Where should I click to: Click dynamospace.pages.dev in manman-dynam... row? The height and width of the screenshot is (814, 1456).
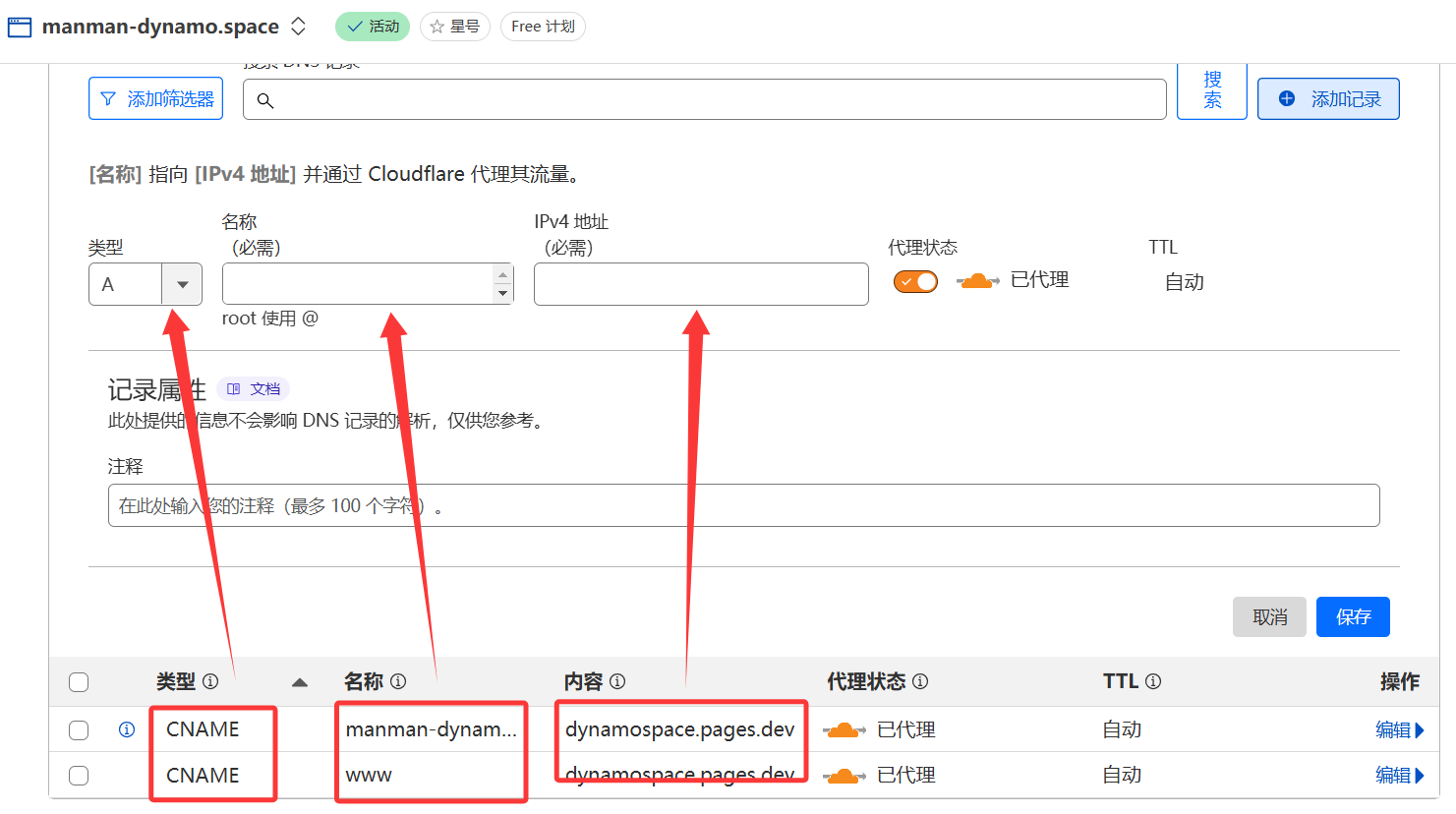pyautogui.click(x=679, y=729)
